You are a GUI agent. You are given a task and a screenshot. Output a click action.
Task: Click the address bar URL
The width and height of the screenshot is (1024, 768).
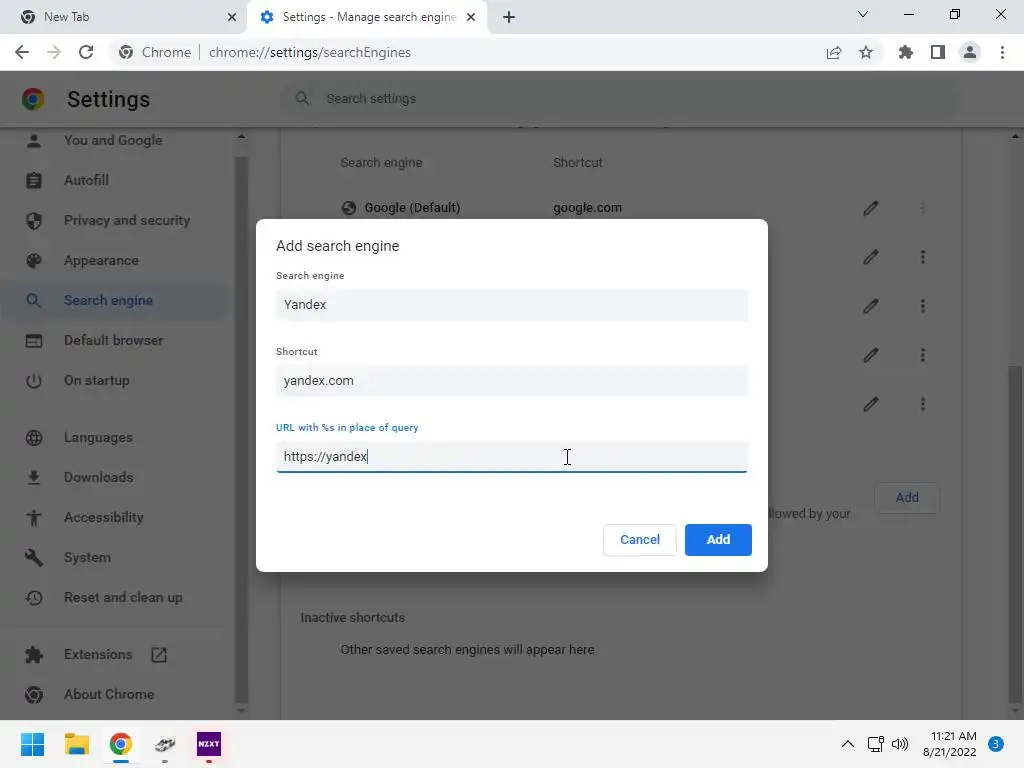point(310,52)
